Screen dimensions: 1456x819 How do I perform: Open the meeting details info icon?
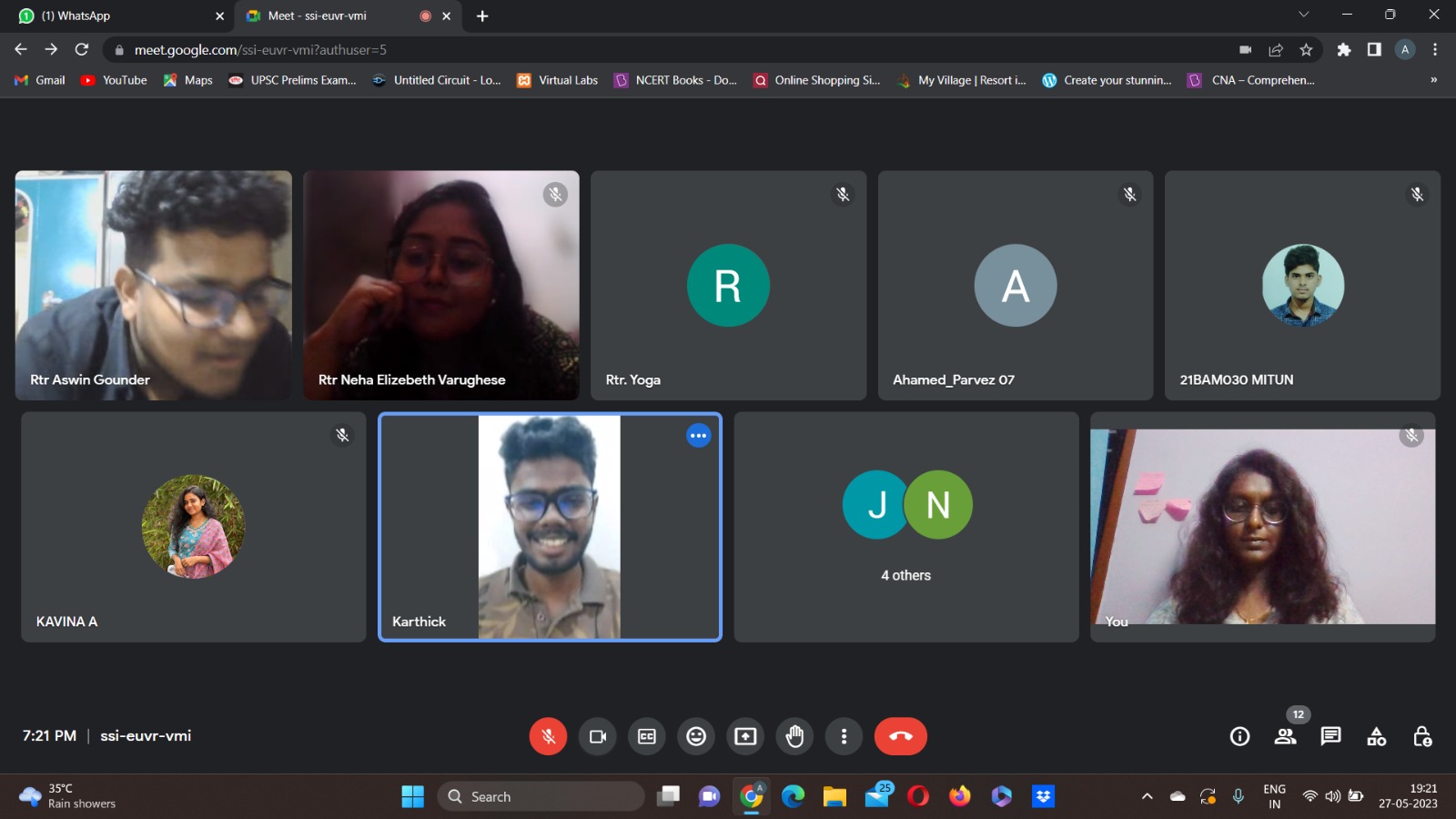coord(1239,736)
